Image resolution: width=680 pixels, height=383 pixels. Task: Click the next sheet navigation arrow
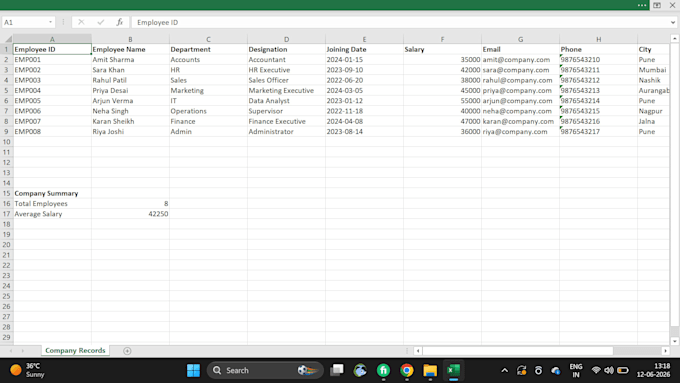pos(23,351)
